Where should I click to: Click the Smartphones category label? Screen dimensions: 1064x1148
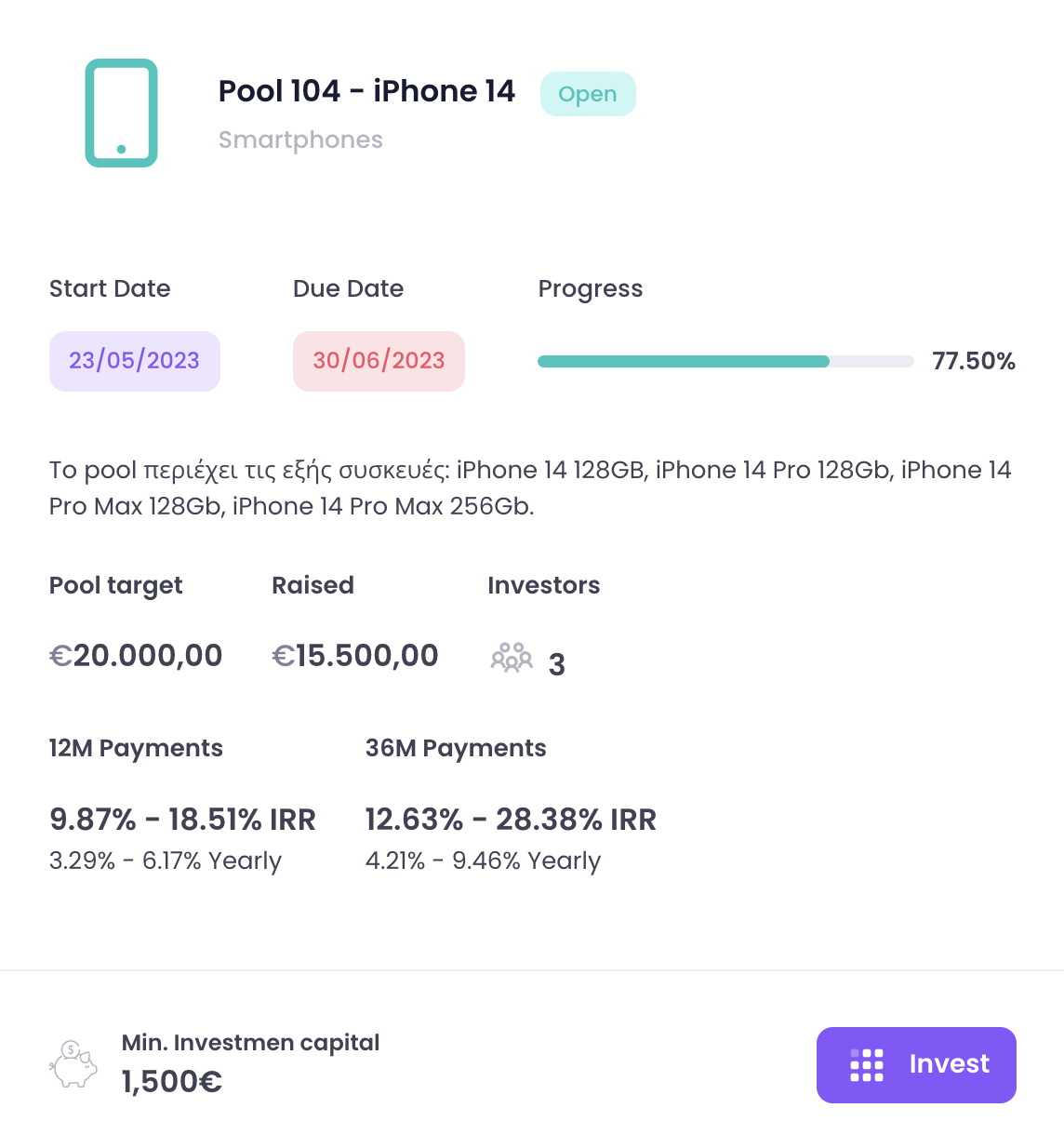[x=300, y=140]
